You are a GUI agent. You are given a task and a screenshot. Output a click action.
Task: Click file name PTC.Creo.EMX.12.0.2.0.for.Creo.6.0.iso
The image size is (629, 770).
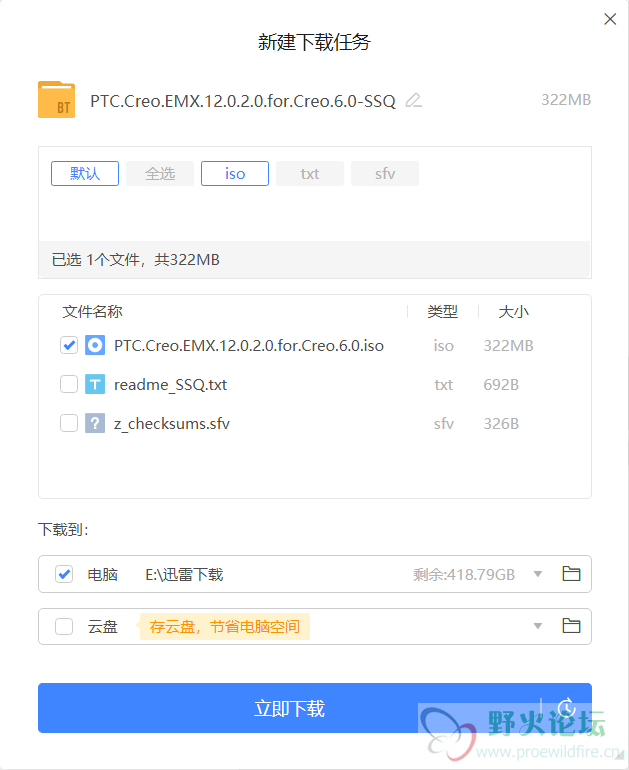click(x=249, y=346)
